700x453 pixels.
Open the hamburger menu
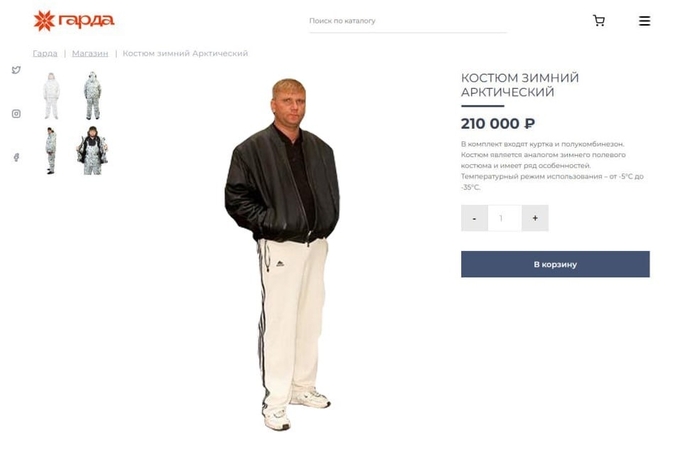pos(644,21)
